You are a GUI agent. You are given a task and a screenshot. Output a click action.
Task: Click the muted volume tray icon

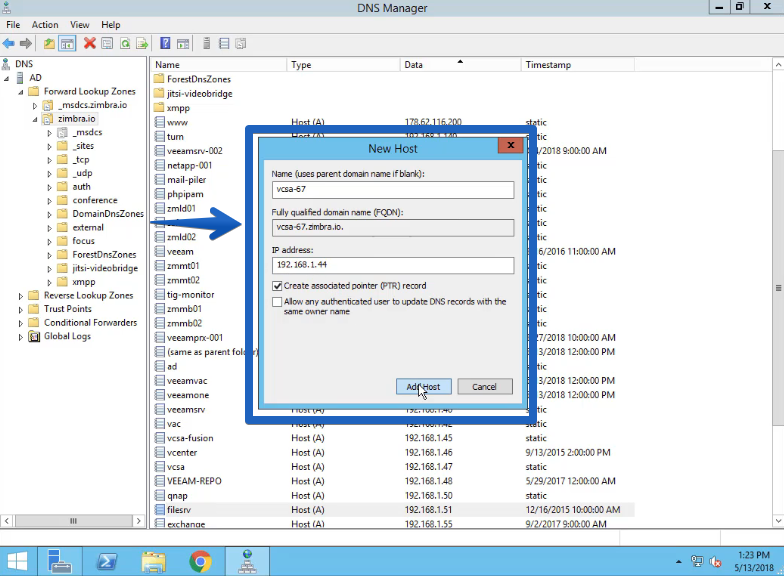coord(716,562)
